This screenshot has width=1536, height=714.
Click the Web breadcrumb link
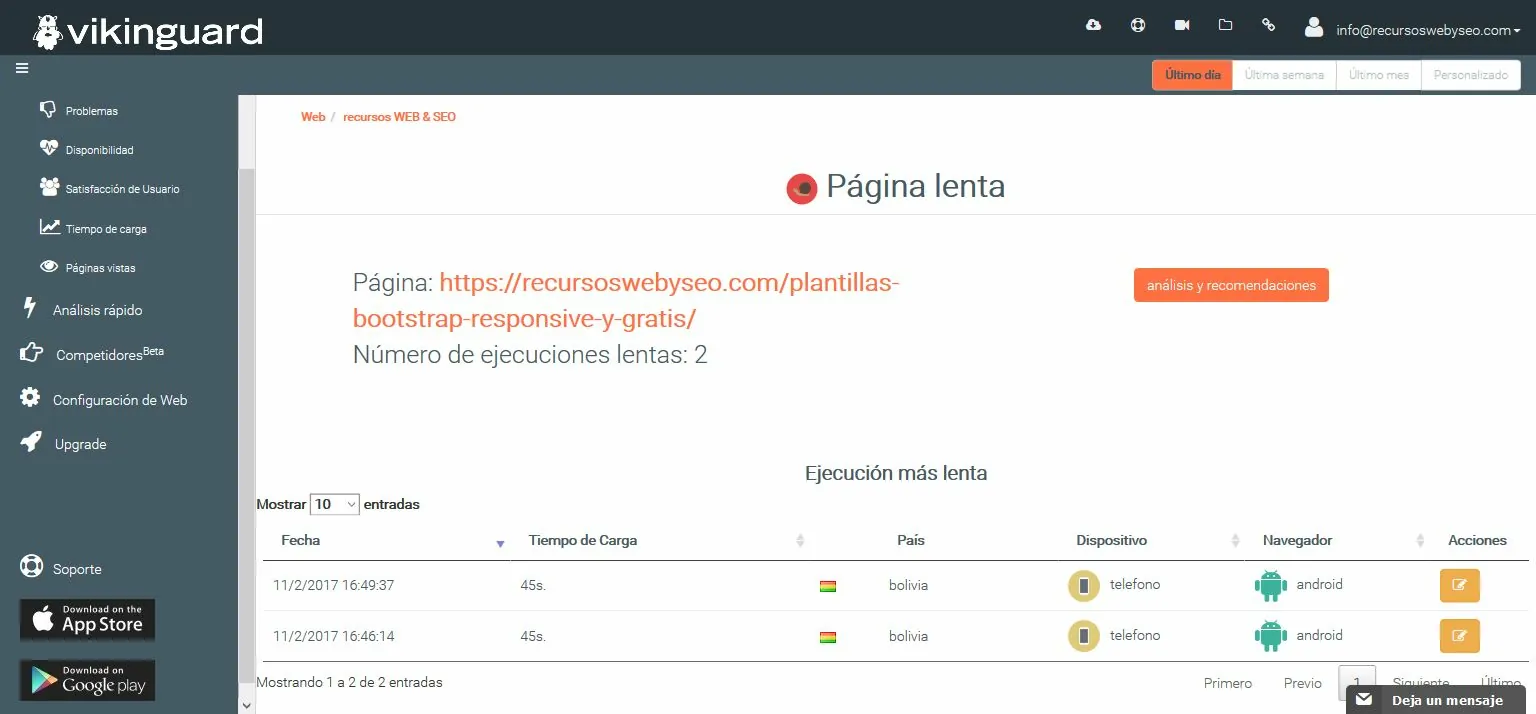tap(313, 117)
